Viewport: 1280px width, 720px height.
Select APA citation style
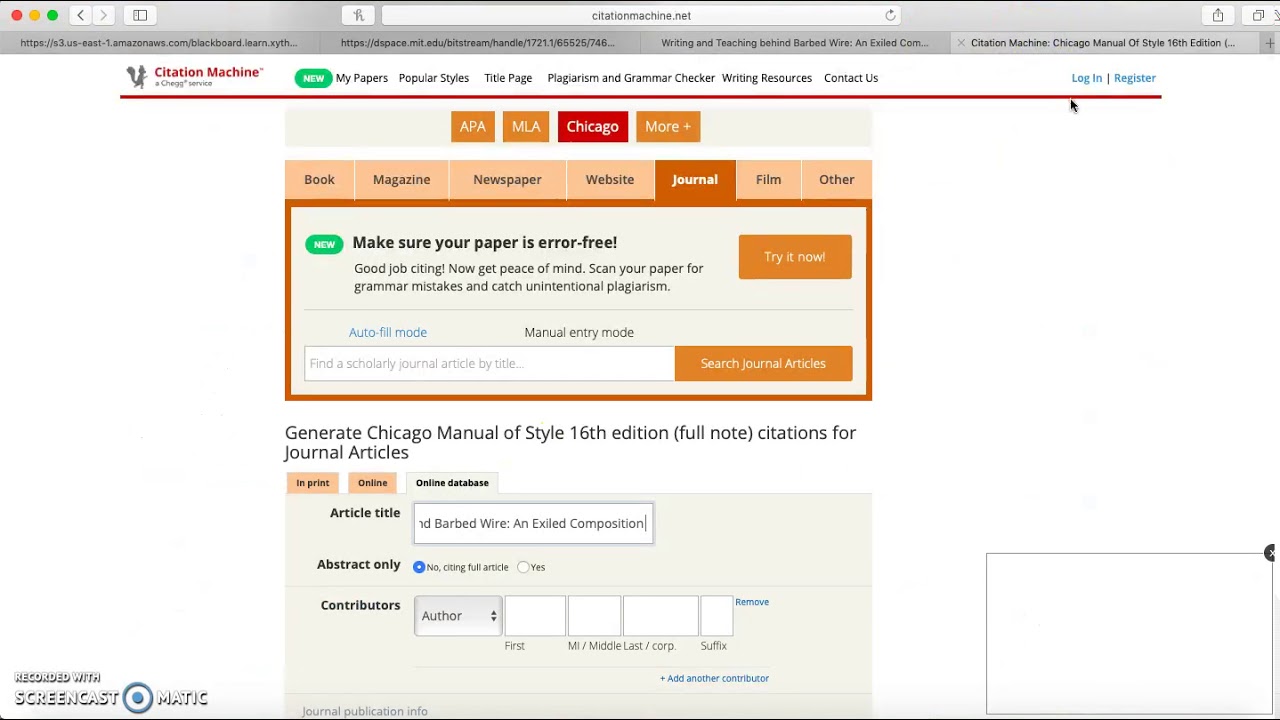click(473, 127)
